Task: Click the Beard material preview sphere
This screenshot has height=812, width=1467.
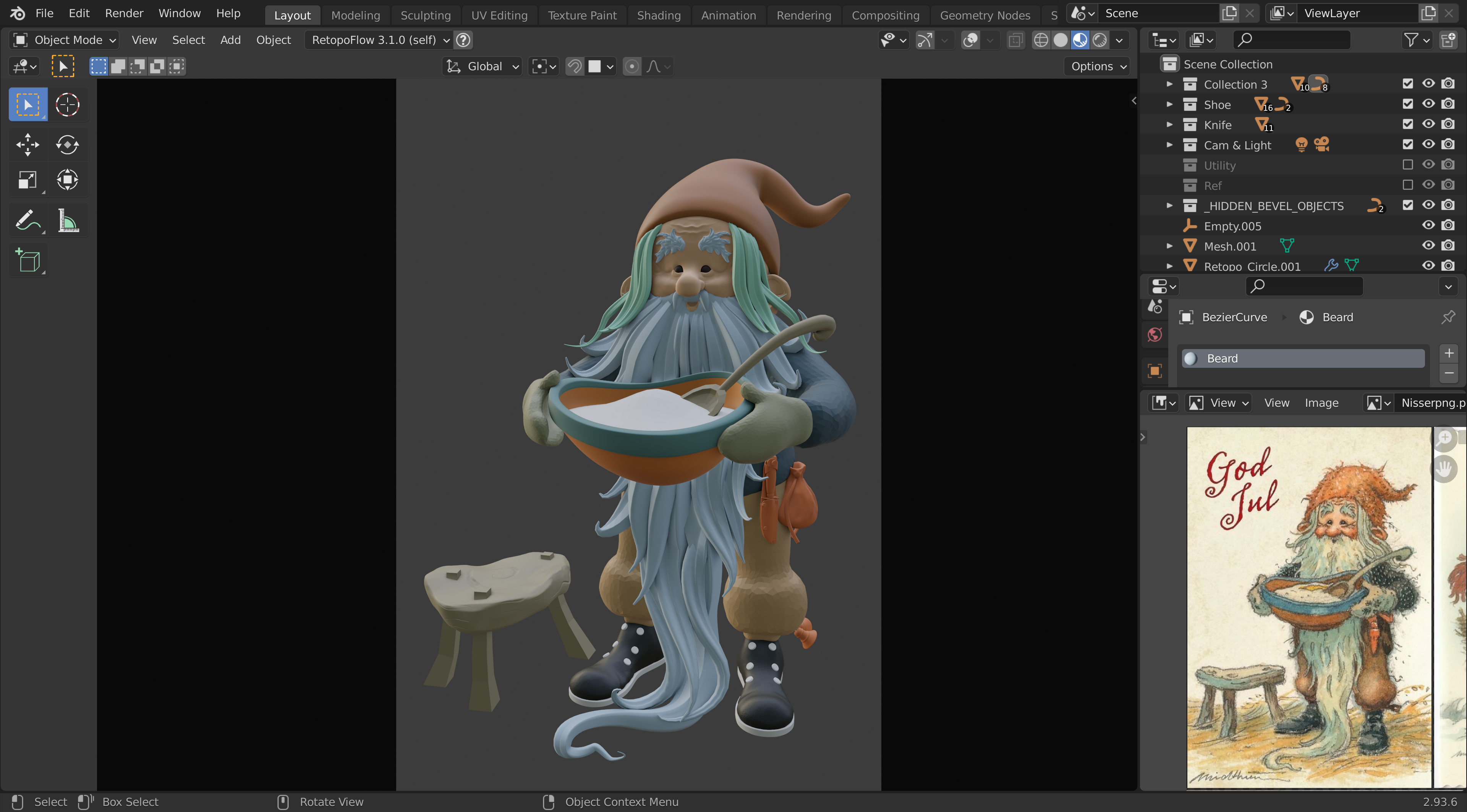Action: tap(1190, 359)
